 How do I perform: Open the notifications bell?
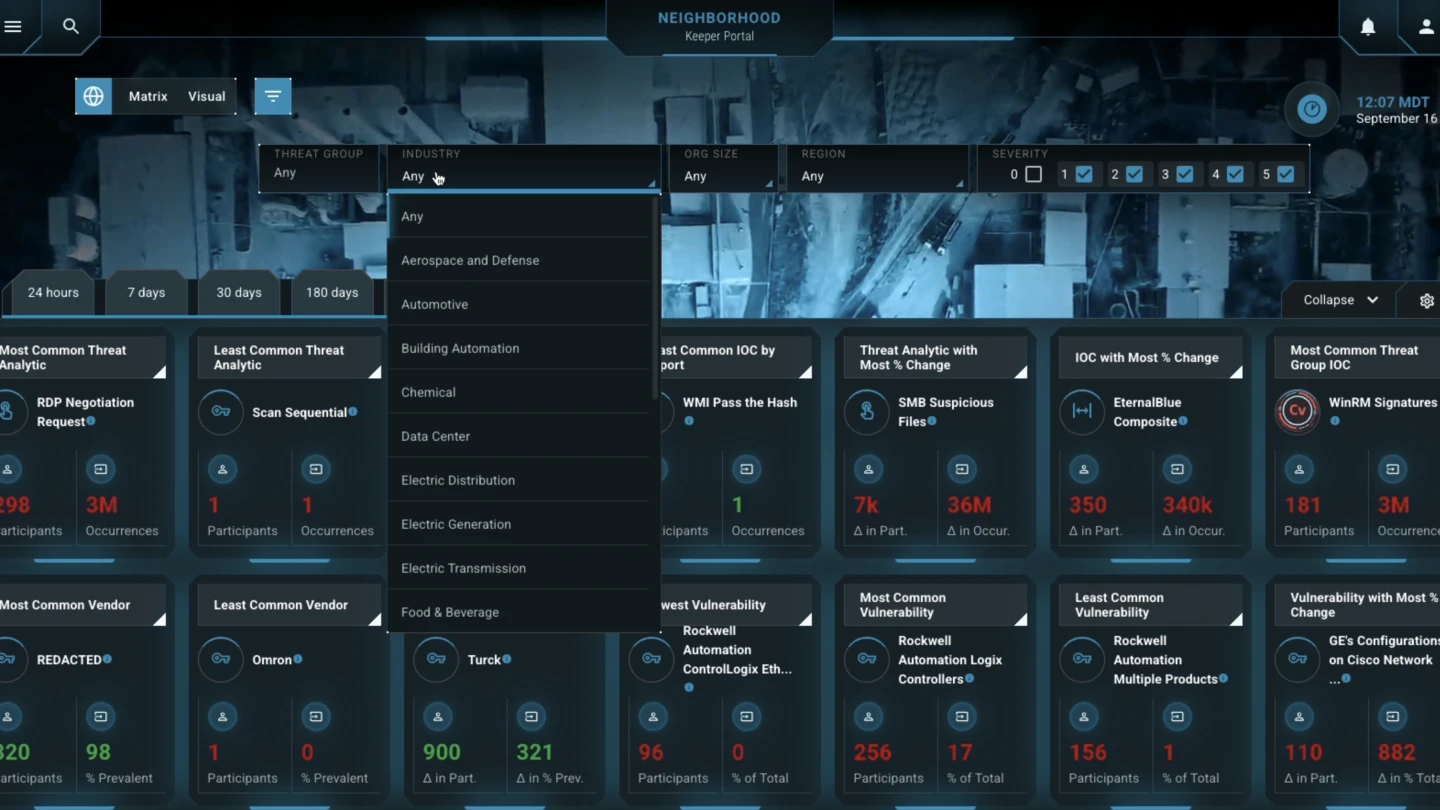(1367, 27)
